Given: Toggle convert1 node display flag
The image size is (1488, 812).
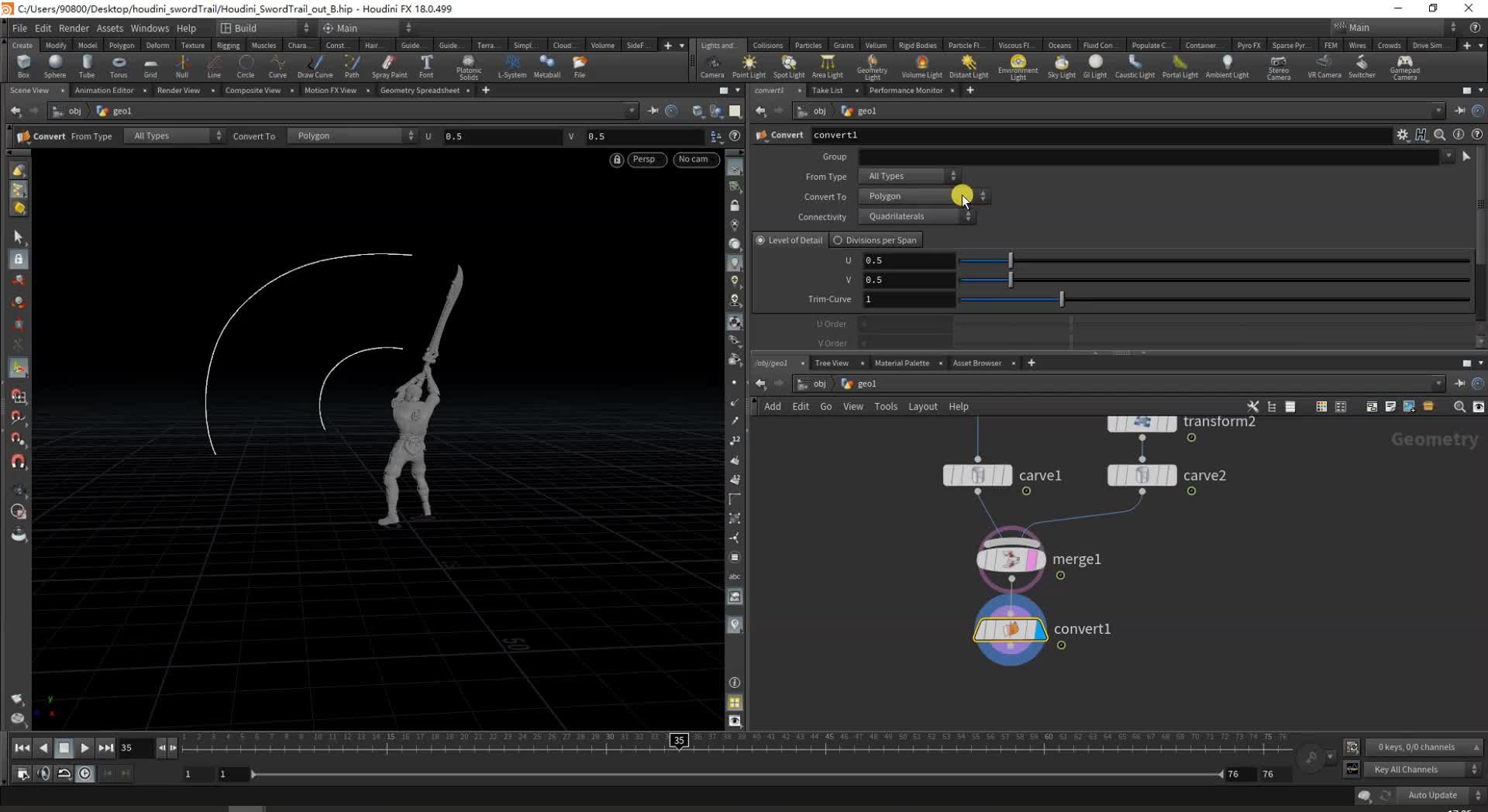Looking at the screenshot, I should 1039,630.
